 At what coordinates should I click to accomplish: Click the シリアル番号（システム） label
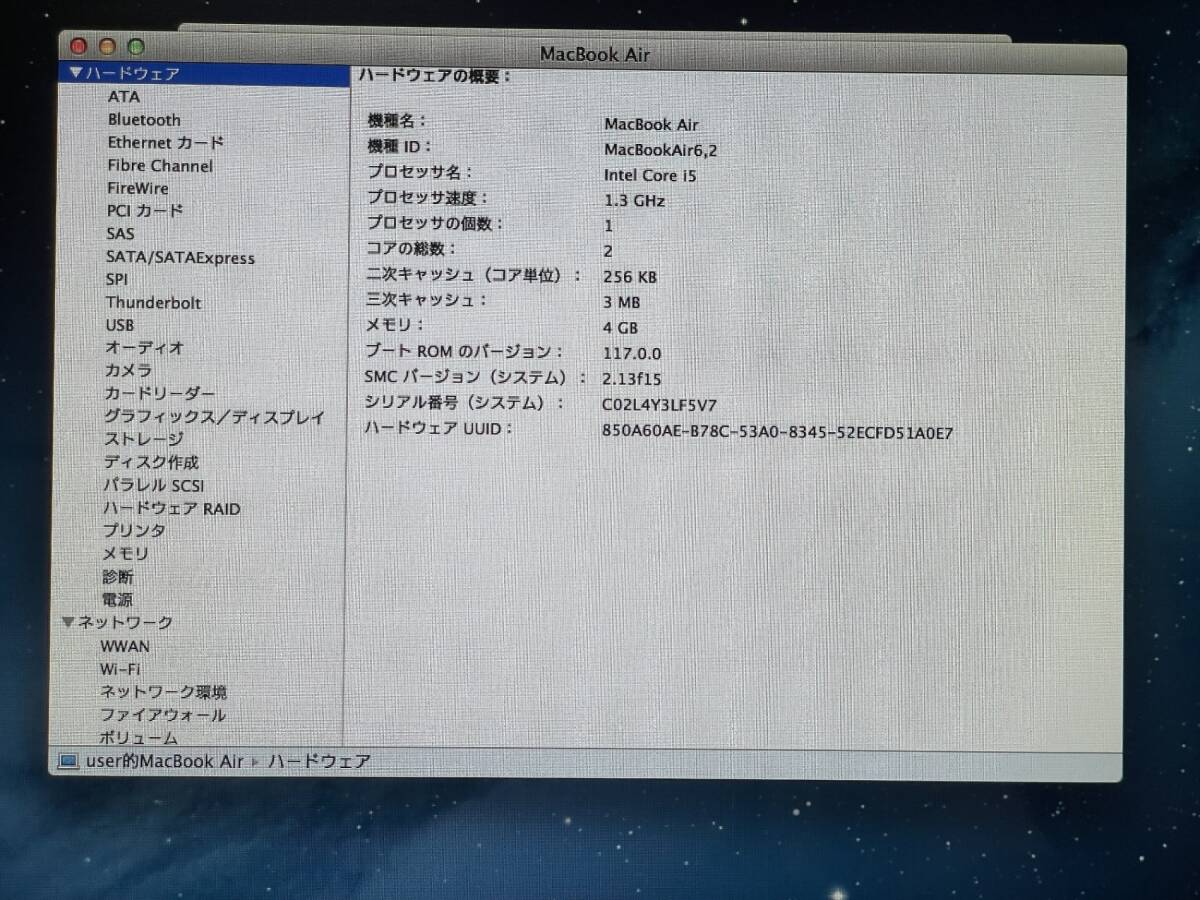pyautogui.click(x=465, y=402)
